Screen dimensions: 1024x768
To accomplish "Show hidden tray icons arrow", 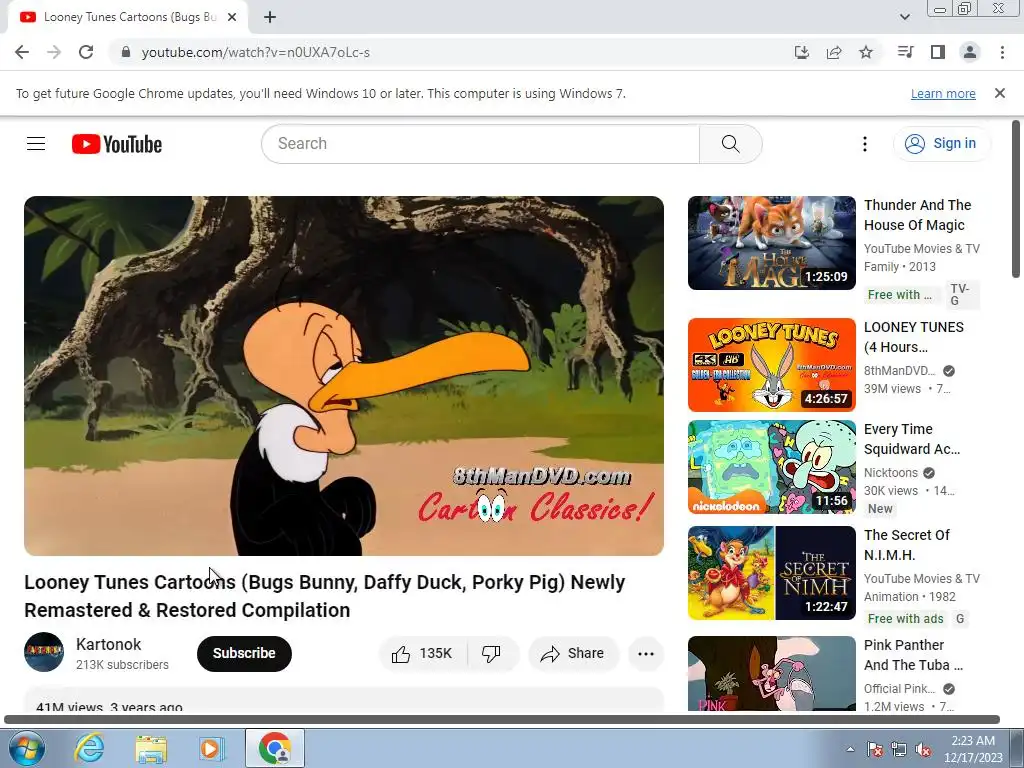I will click(x=850, y=750).
